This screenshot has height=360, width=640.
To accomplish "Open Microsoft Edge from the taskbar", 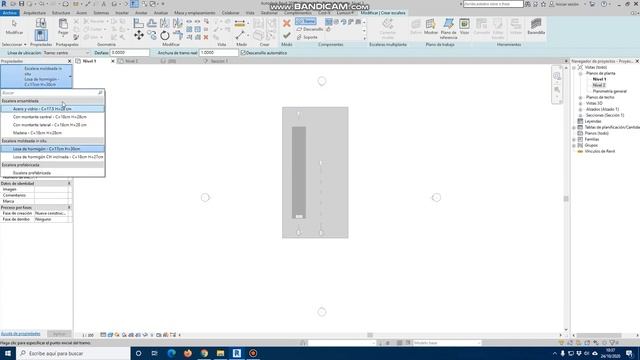I will (171, 353).
